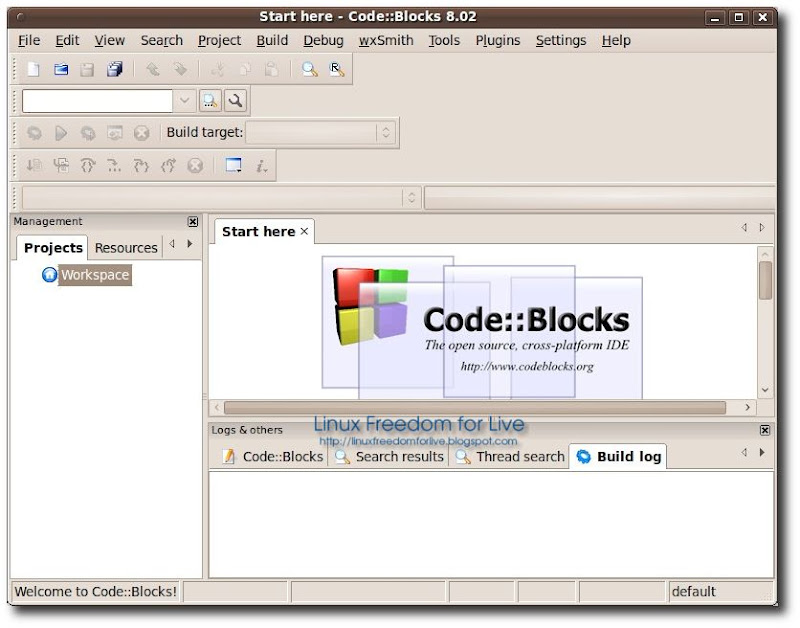Open the File menu
This screenshot has height=628, width=800.
[29, 40]
